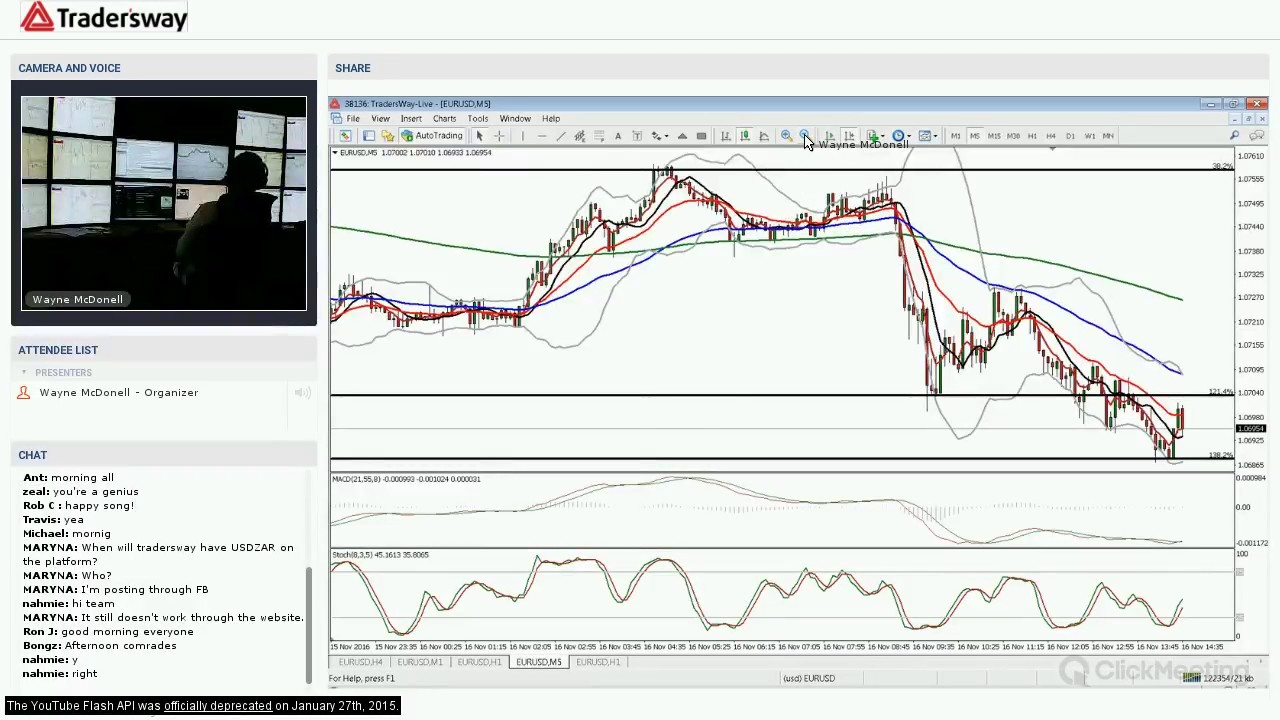Click chat message 'zeal: you're a genius'
This screenshot has width=1280, height=720.
pyautogui.click(x=81, y=492)
